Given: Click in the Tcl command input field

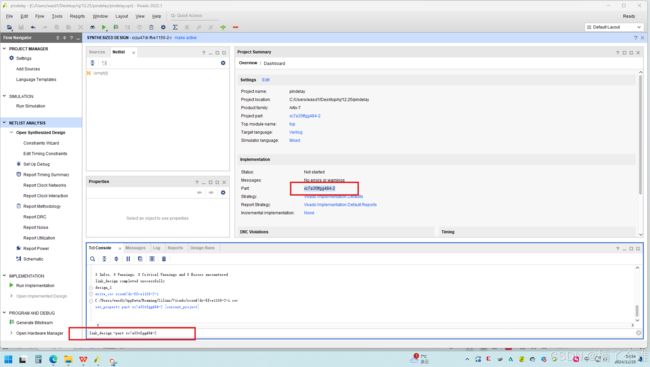Looking at the screenshot, I should (x=361, y=333).
